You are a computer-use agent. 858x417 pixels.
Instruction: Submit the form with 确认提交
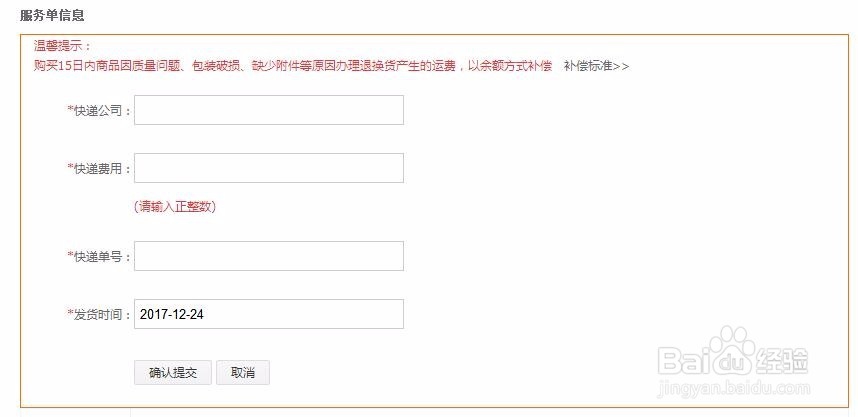tap(173, 373)
